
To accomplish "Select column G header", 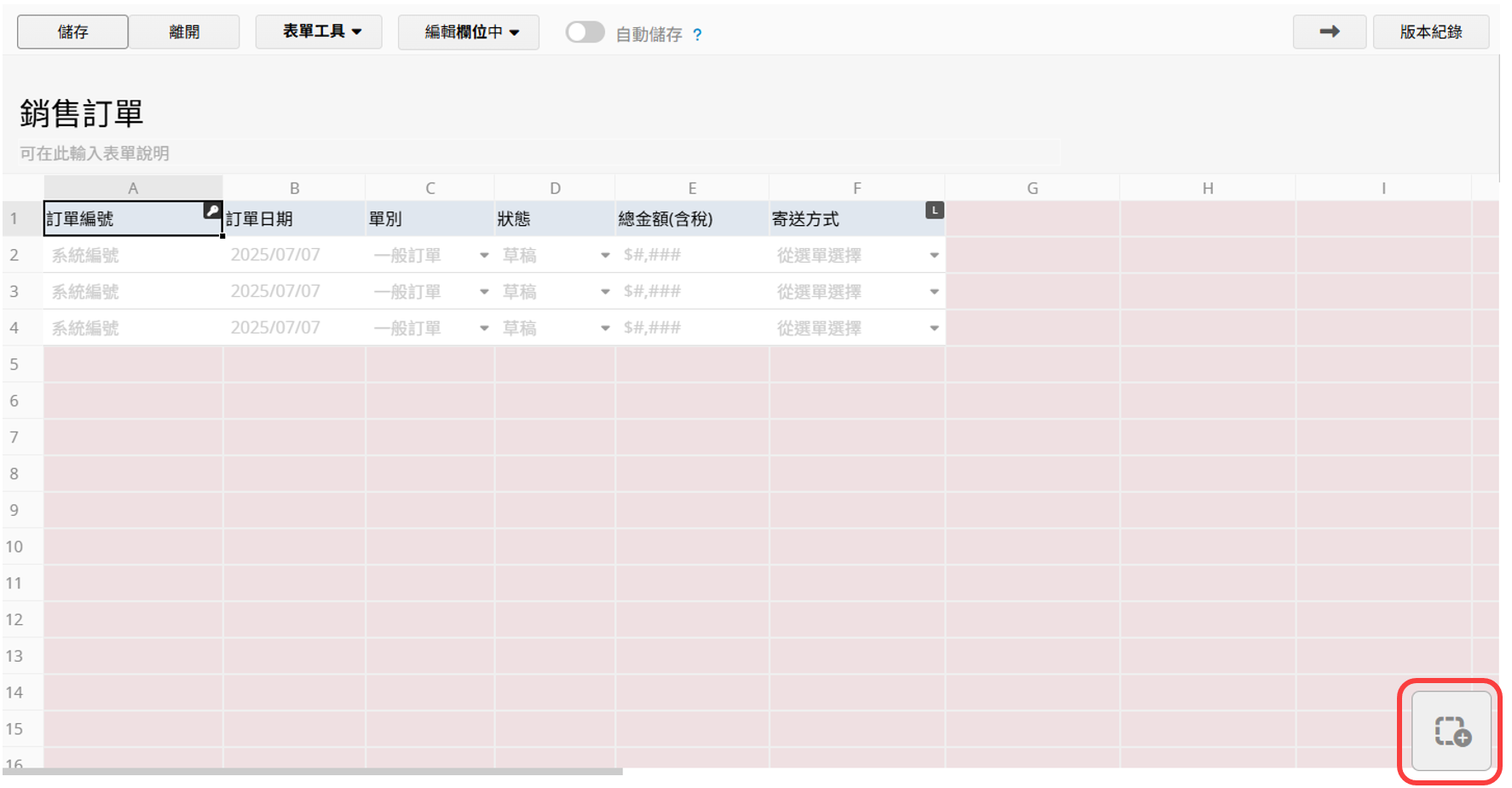I will point(1032,188).
